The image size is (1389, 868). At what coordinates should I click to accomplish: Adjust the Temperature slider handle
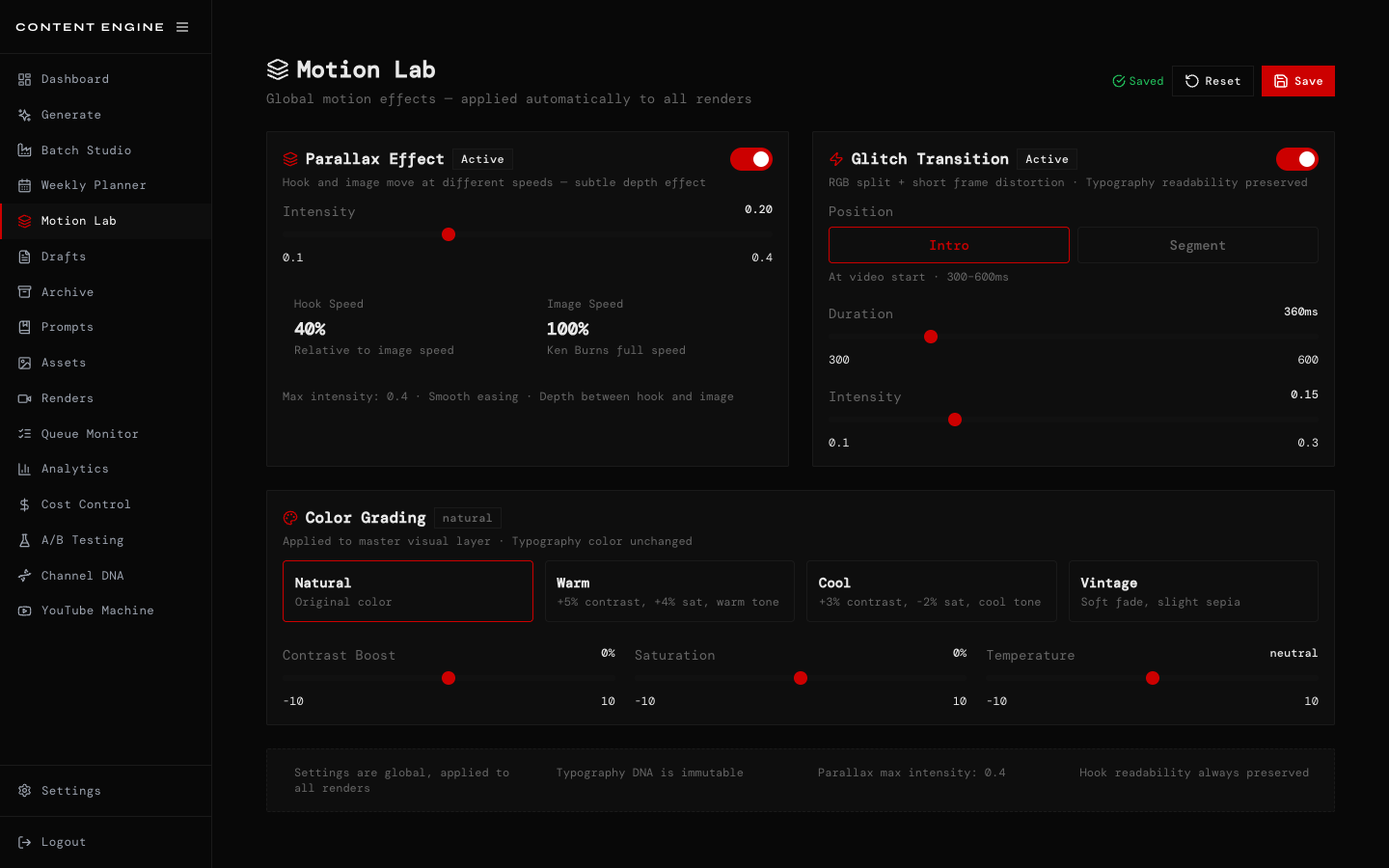point(1153,678)
